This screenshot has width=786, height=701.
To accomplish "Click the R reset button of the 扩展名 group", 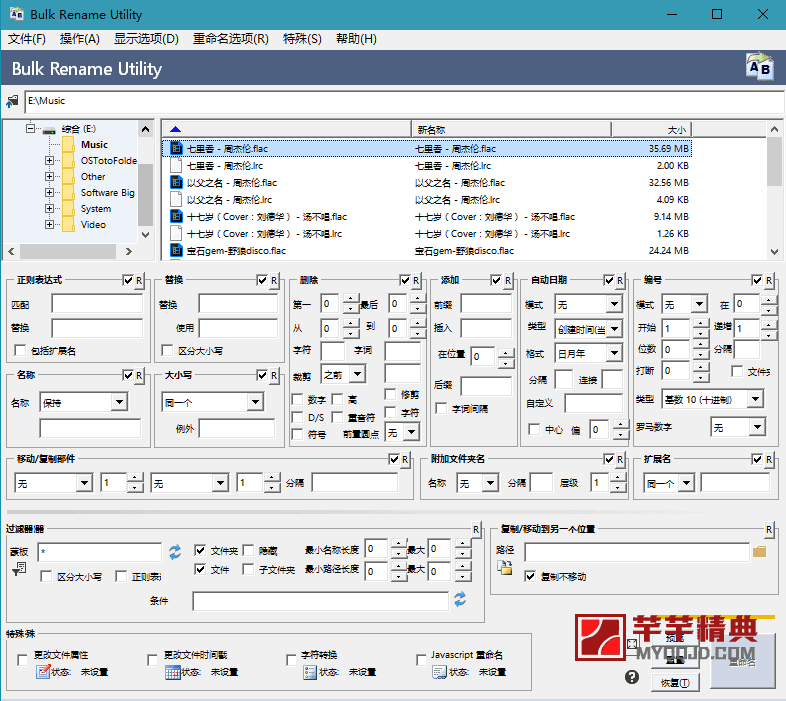I will coord(769,459).
